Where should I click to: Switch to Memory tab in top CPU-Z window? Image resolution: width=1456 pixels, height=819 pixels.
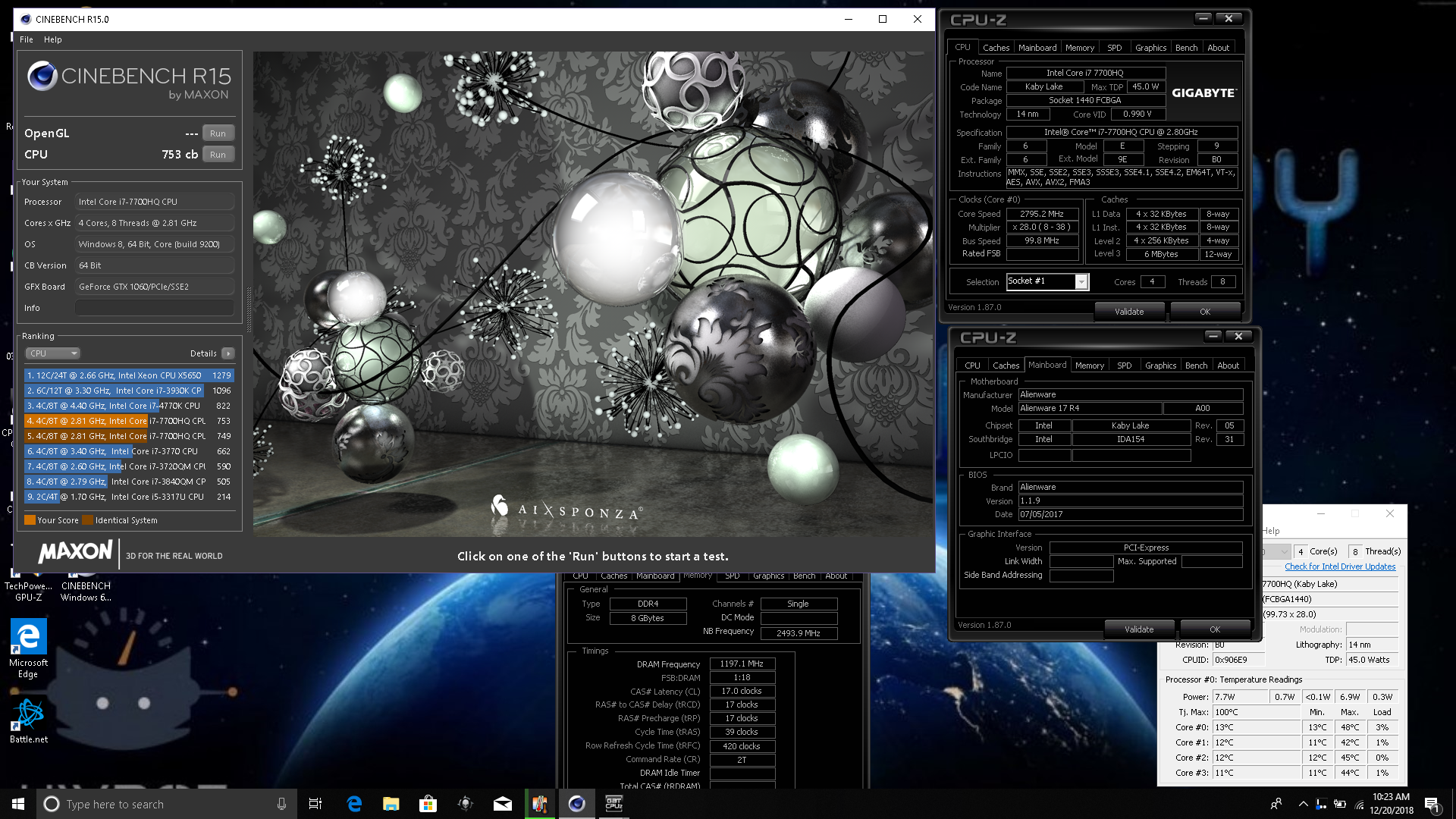[x=1079, y=48]
